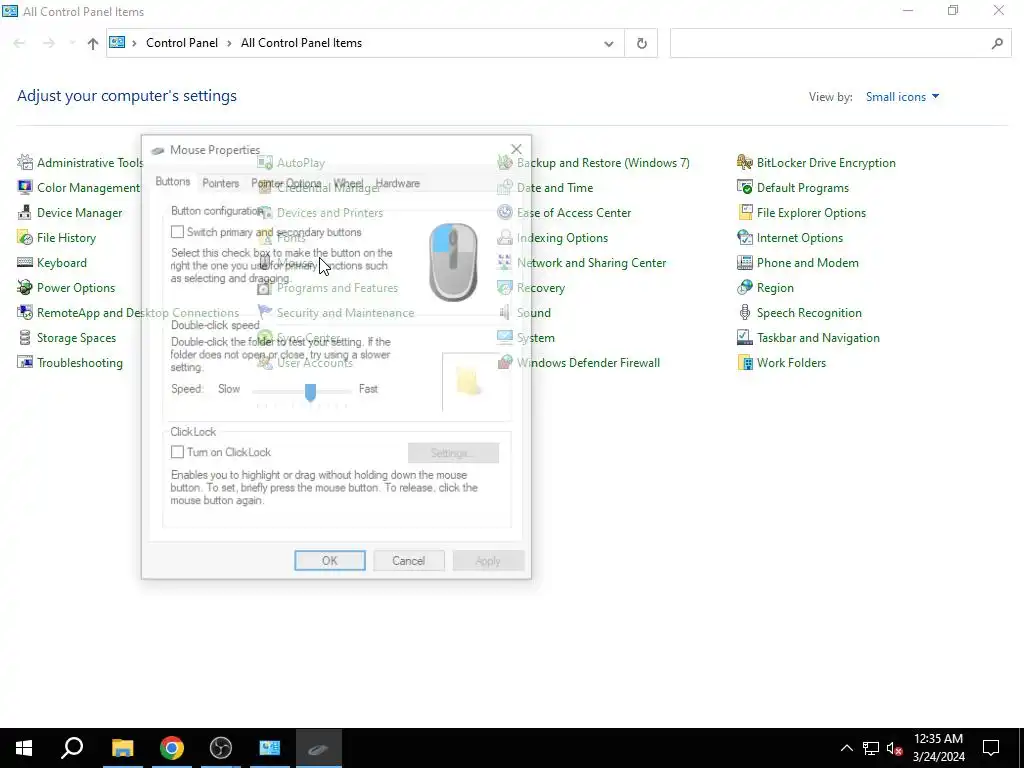Switch to the Hardware tab
Image resolution: width=1024 pixels, height=768 pixels.
[x=398, y=184]
